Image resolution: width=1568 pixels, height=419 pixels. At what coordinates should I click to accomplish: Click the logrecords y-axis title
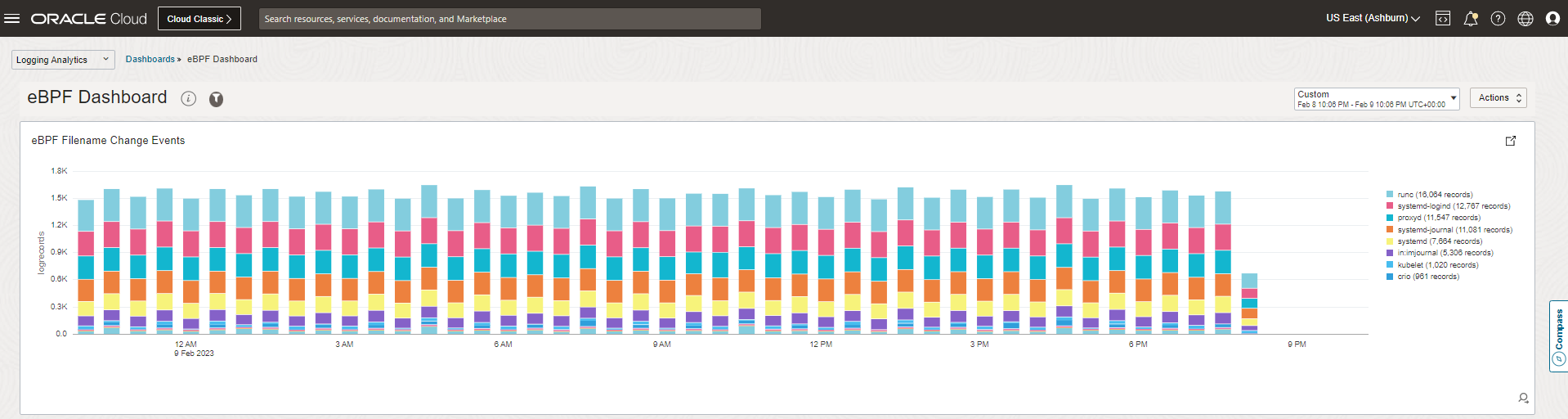[x=42, y=253]
